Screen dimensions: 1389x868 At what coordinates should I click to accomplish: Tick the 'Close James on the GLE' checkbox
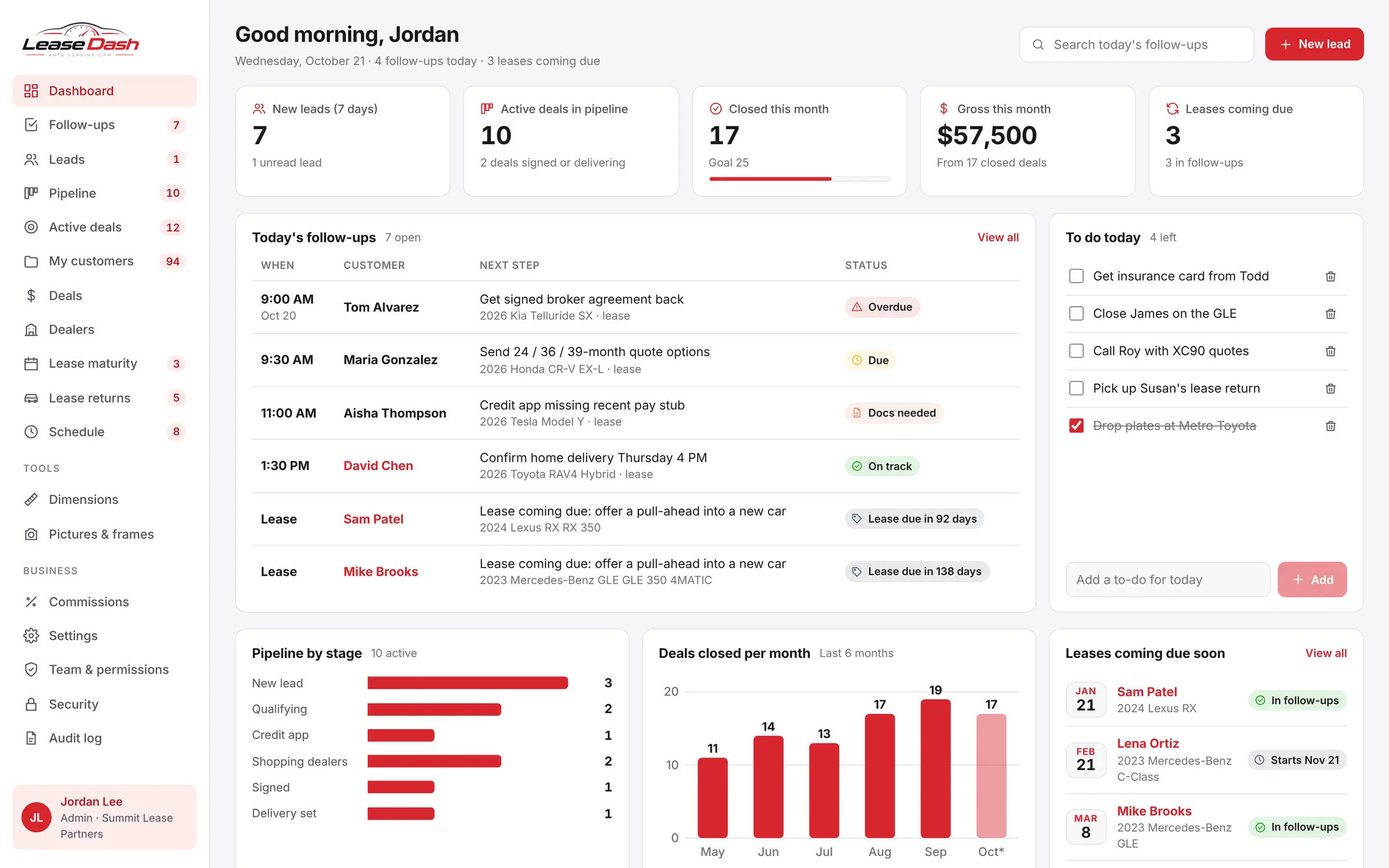[1076, 314]
